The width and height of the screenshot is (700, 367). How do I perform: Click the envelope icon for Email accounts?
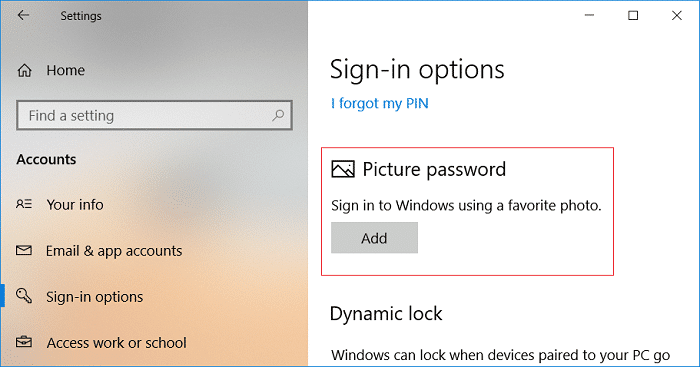[x=24, y=250]
